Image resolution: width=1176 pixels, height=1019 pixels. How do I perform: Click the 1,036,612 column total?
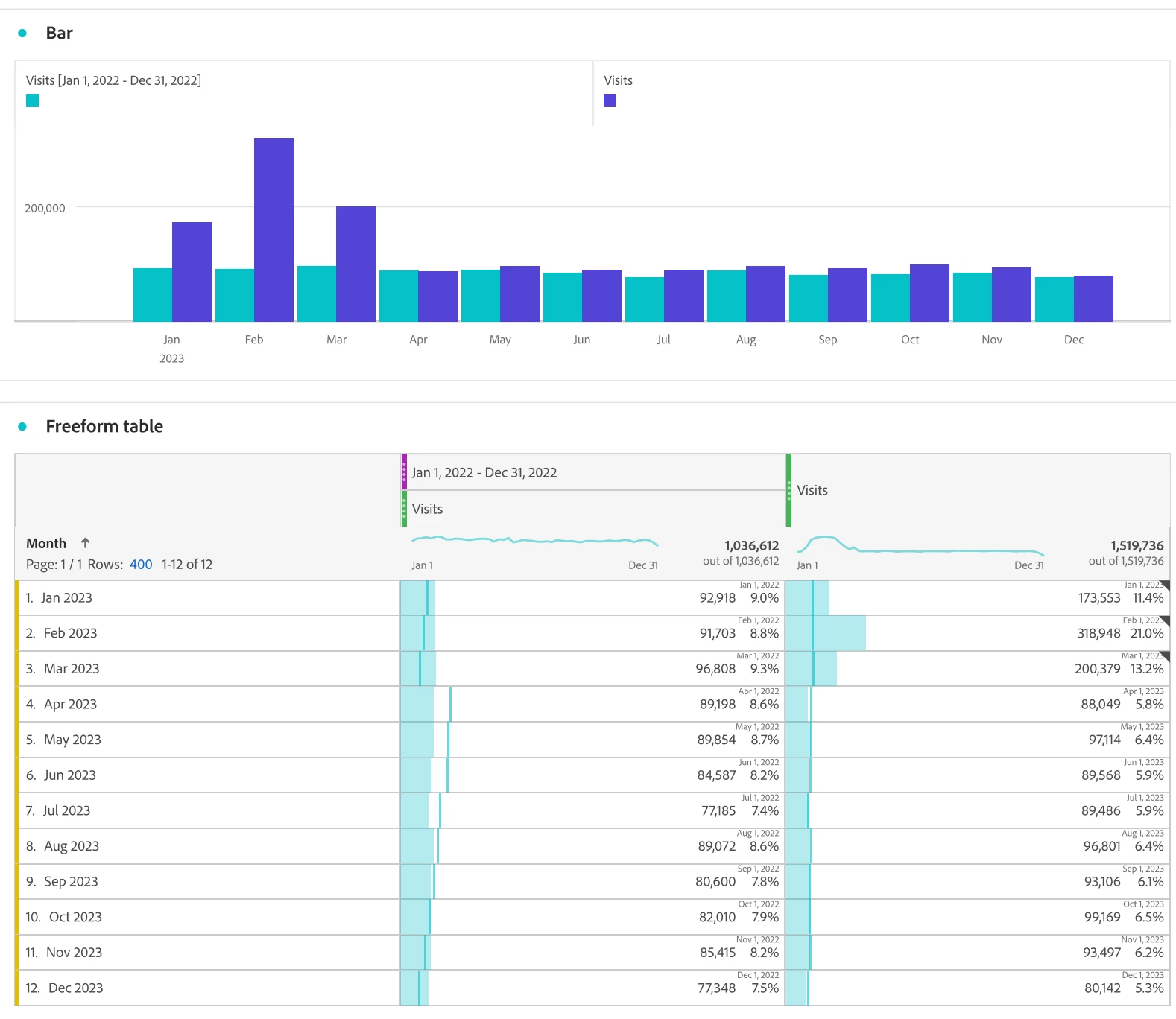(751, 546)
